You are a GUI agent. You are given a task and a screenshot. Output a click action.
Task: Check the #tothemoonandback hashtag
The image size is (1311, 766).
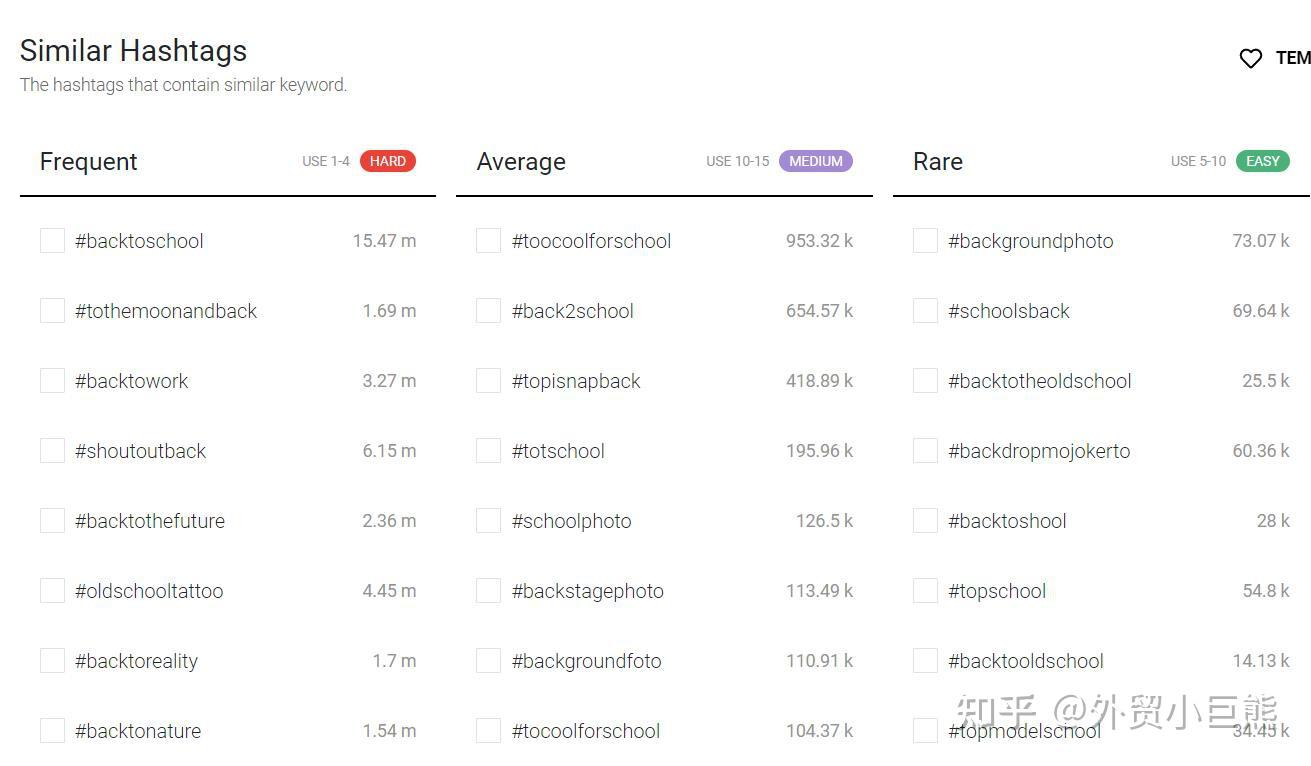52,310
